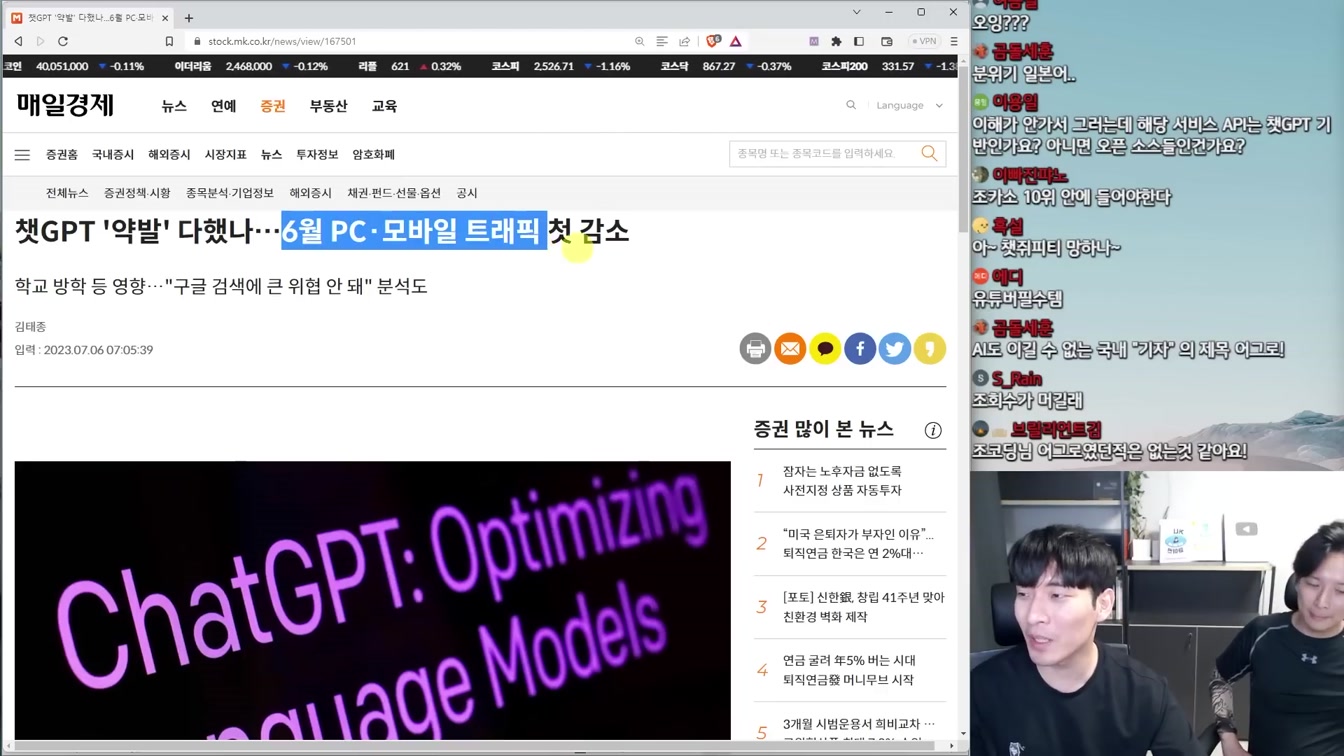The height and width of the screenshot is (756, 1344).
Task: Click the browser forward arrow
Action: pyautogui.click(x=40, y=41)
